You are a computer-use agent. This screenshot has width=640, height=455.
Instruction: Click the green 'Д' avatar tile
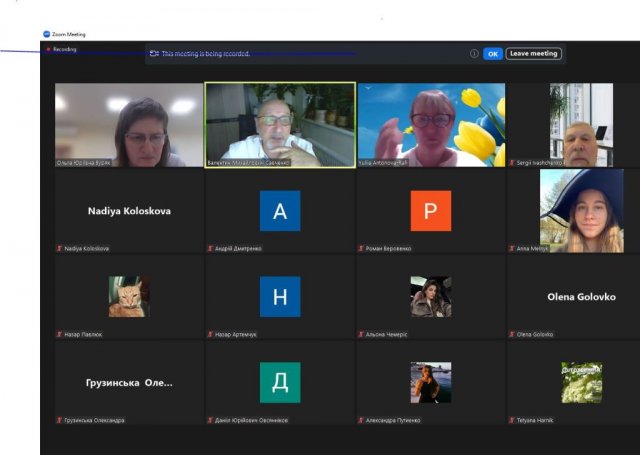tap(280, 382)
